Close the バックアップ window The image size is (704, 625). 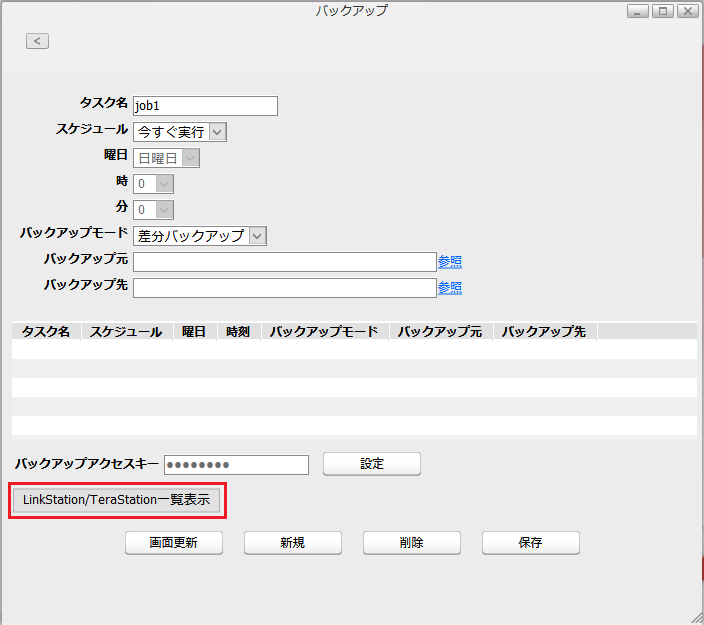(688, 11)
